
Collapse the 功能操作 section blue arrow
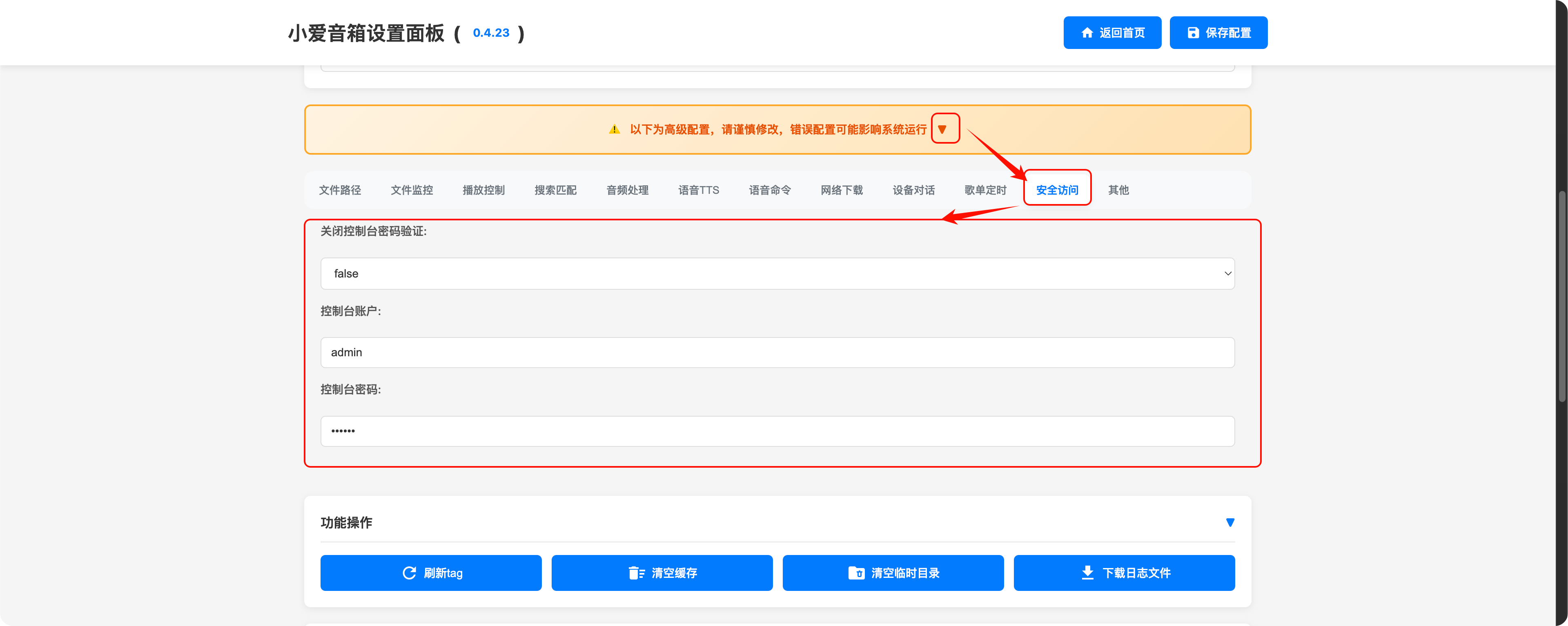(1229, 522)
